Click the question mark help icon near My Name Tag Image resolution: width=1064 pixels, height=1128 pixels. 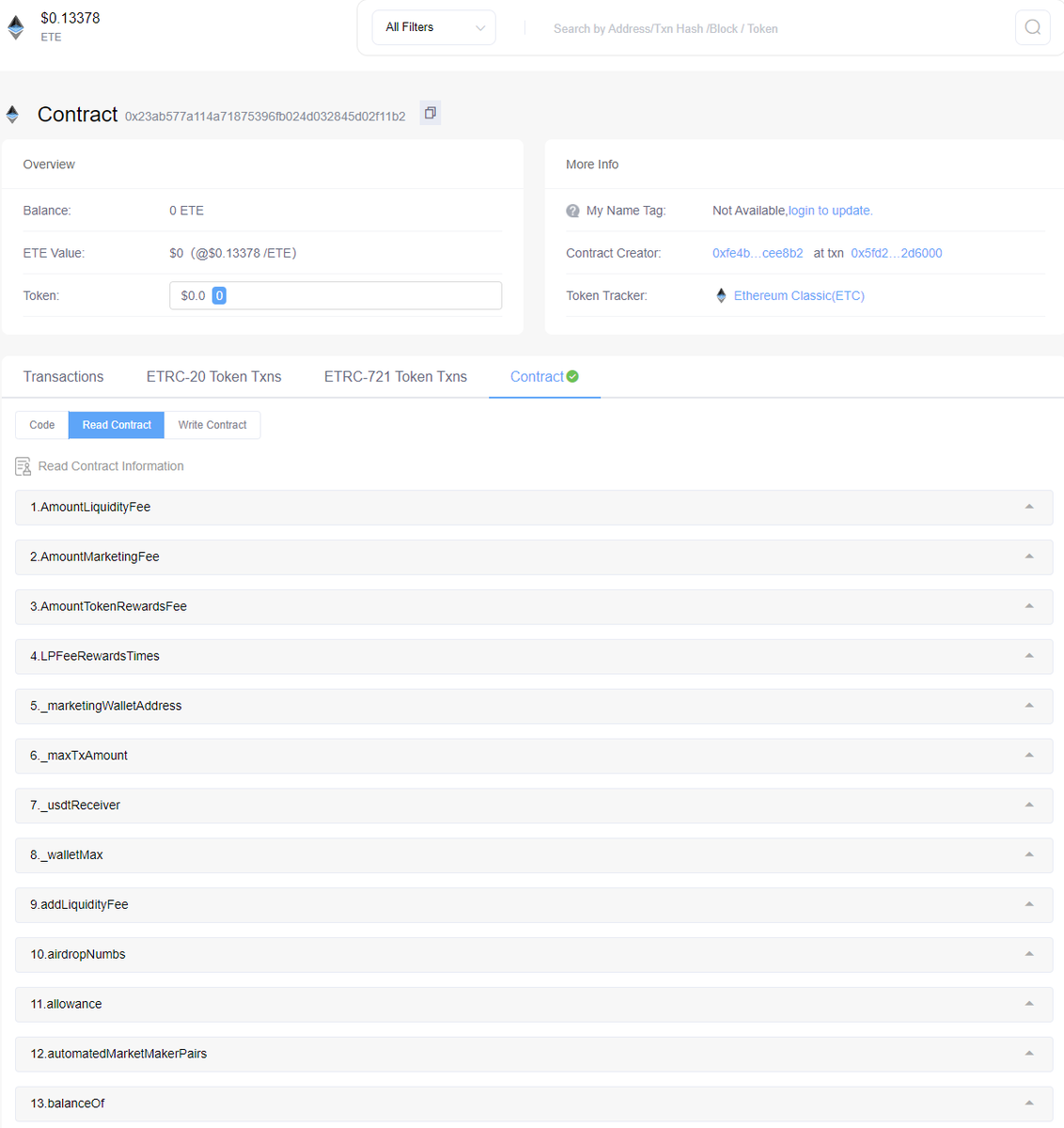pos(572,211)
